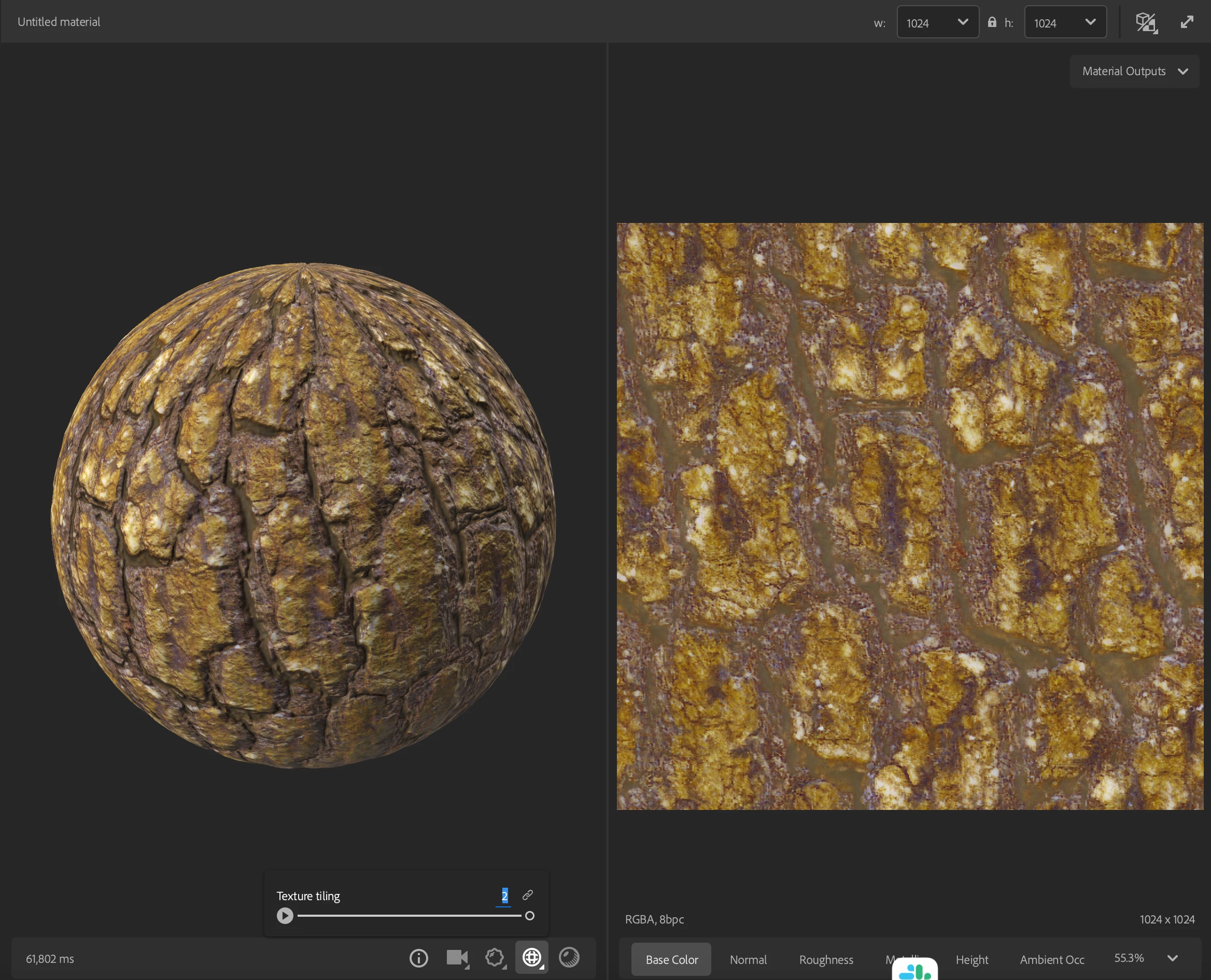Switch to the Normal tab
Screen dimensions: 1211x980
point(748,960)
